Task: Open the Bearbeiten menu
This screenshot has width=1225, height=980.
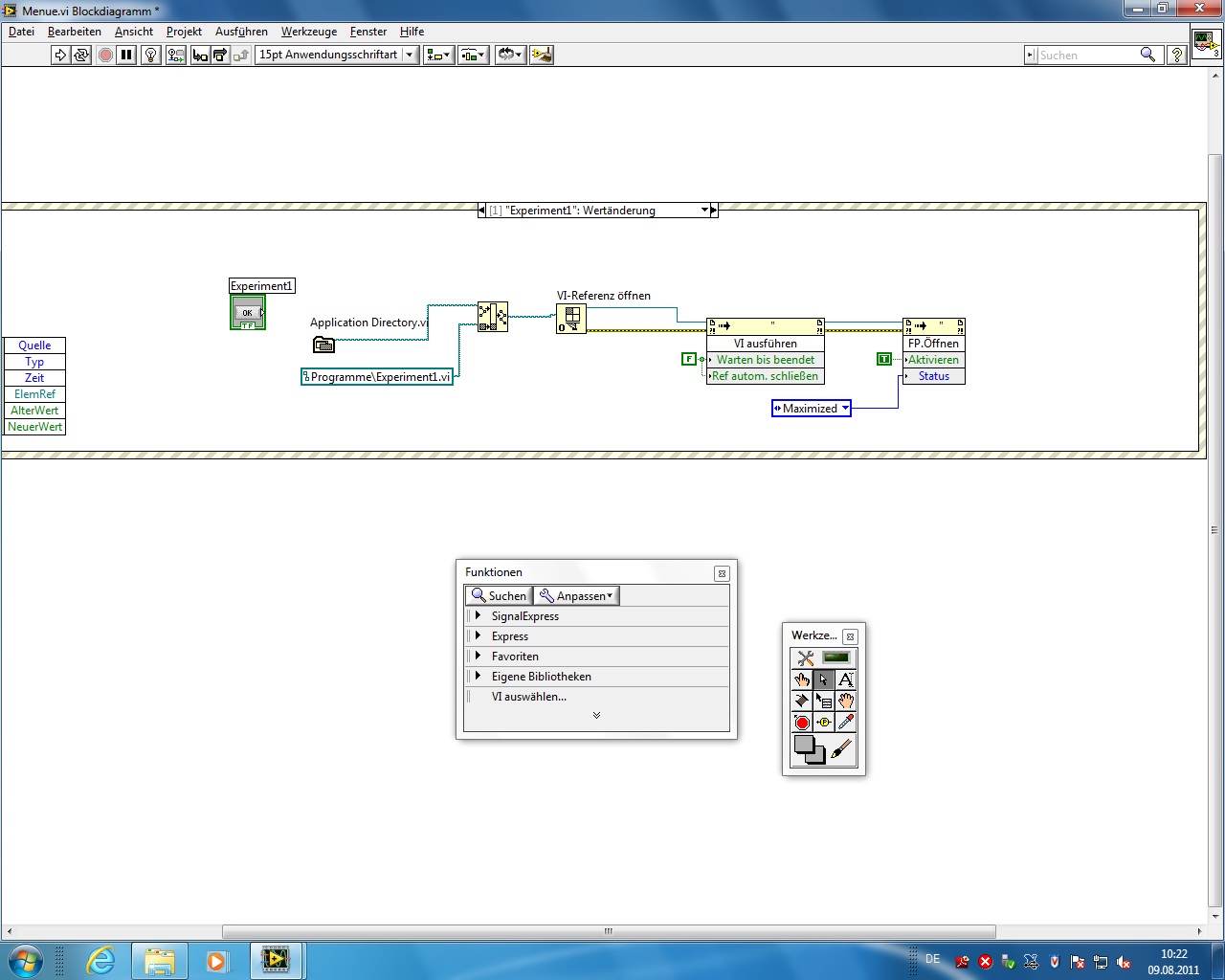Action: [x=75, y=32]
